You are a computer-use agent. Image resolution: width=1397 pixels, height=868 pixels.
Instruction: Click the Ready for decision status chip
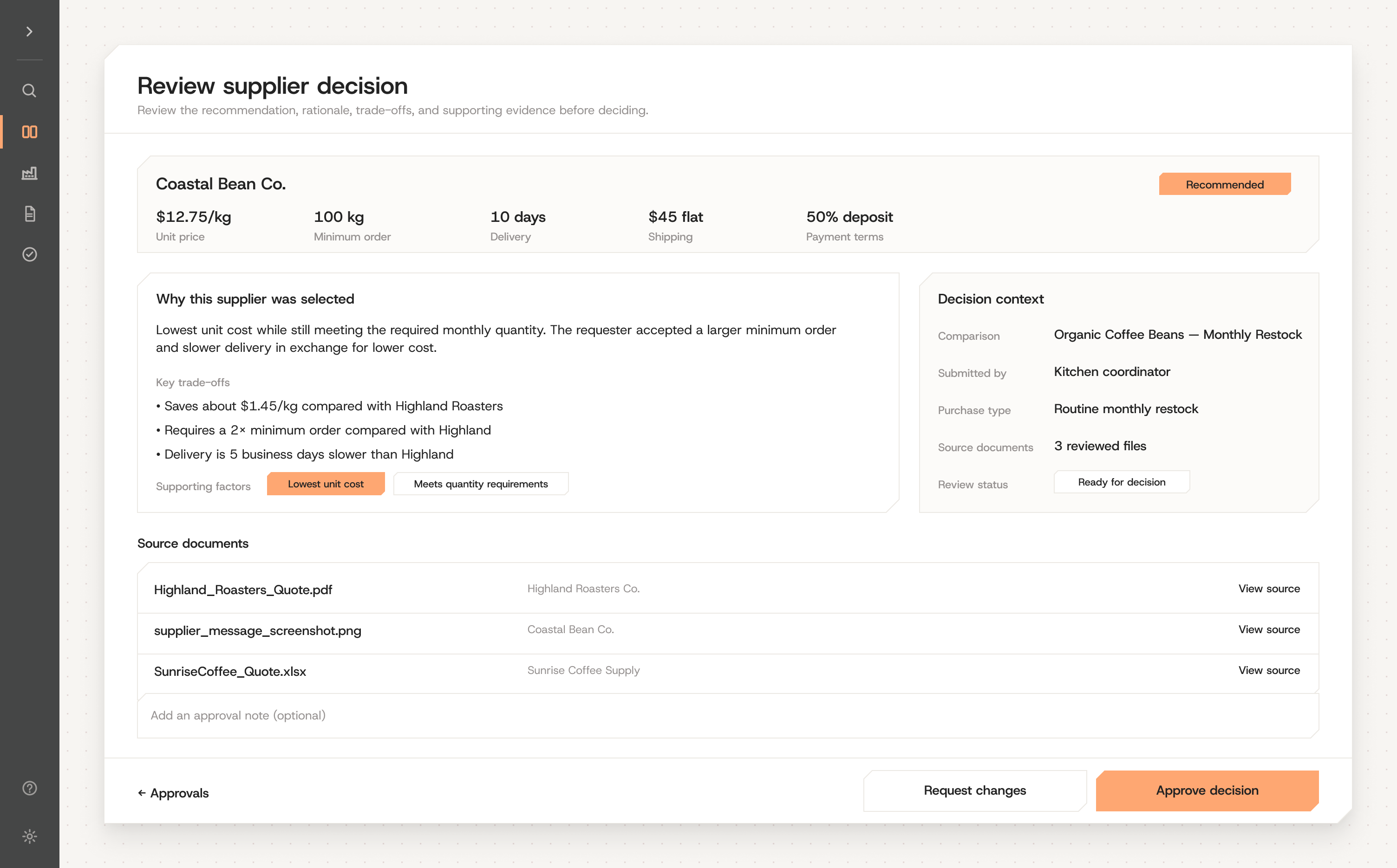[1121, 482]
